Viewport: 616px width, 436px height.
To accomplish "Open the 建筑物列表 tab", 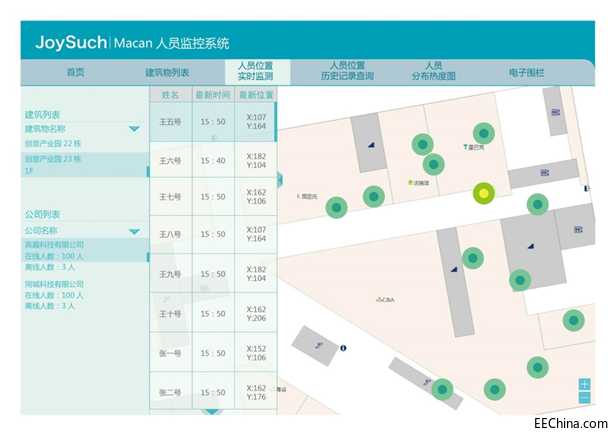I will [x=167, y=73].
